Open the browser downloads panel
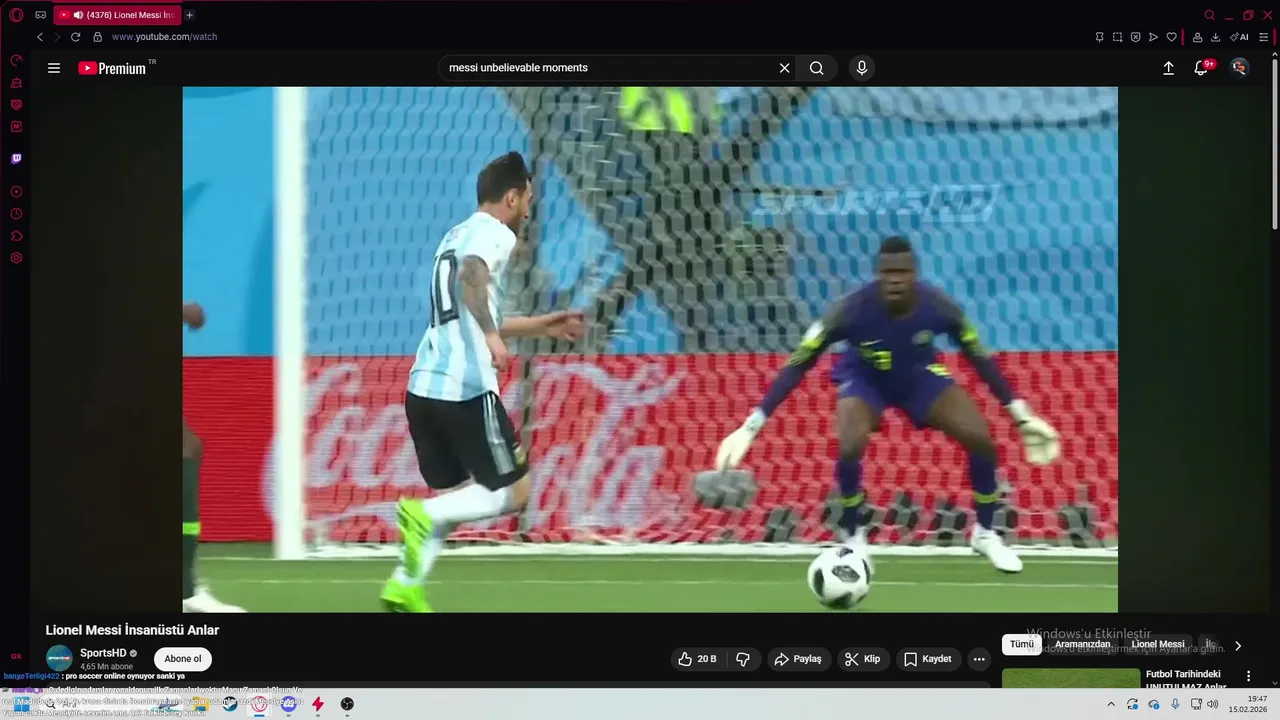The width and height of the screenshot is (1280, 720). pos(1216,37)
